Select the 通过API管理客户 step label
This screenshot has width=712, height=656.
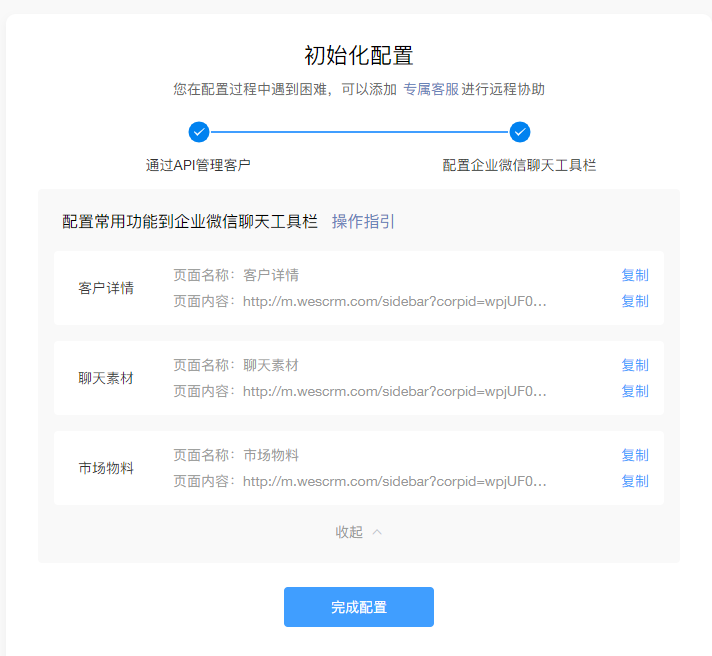pyautogui.click(x=198, y=165)
